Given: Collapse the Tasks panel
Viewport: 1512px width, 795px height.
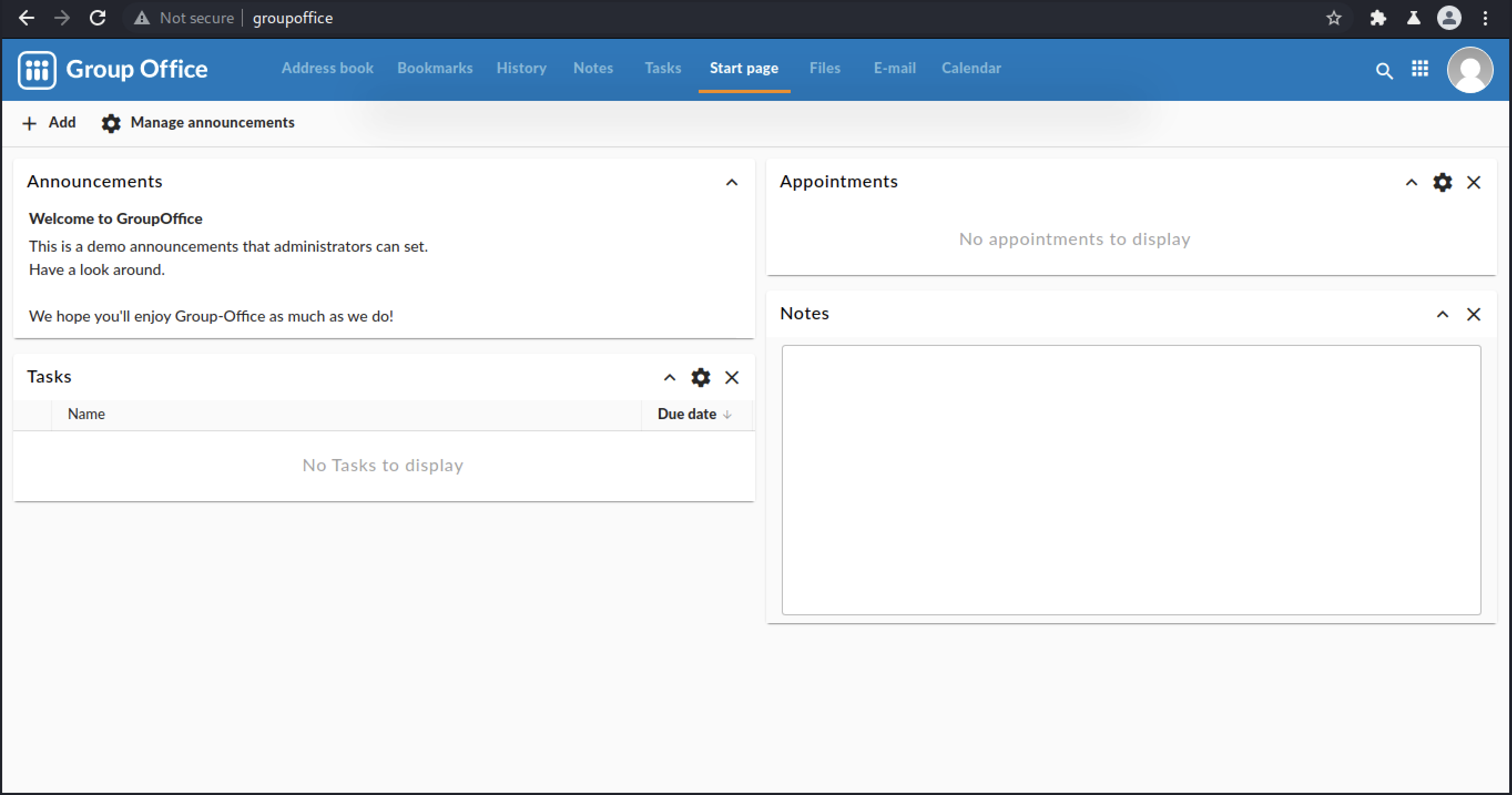Looking at the screenshot, I should (669, 377).
